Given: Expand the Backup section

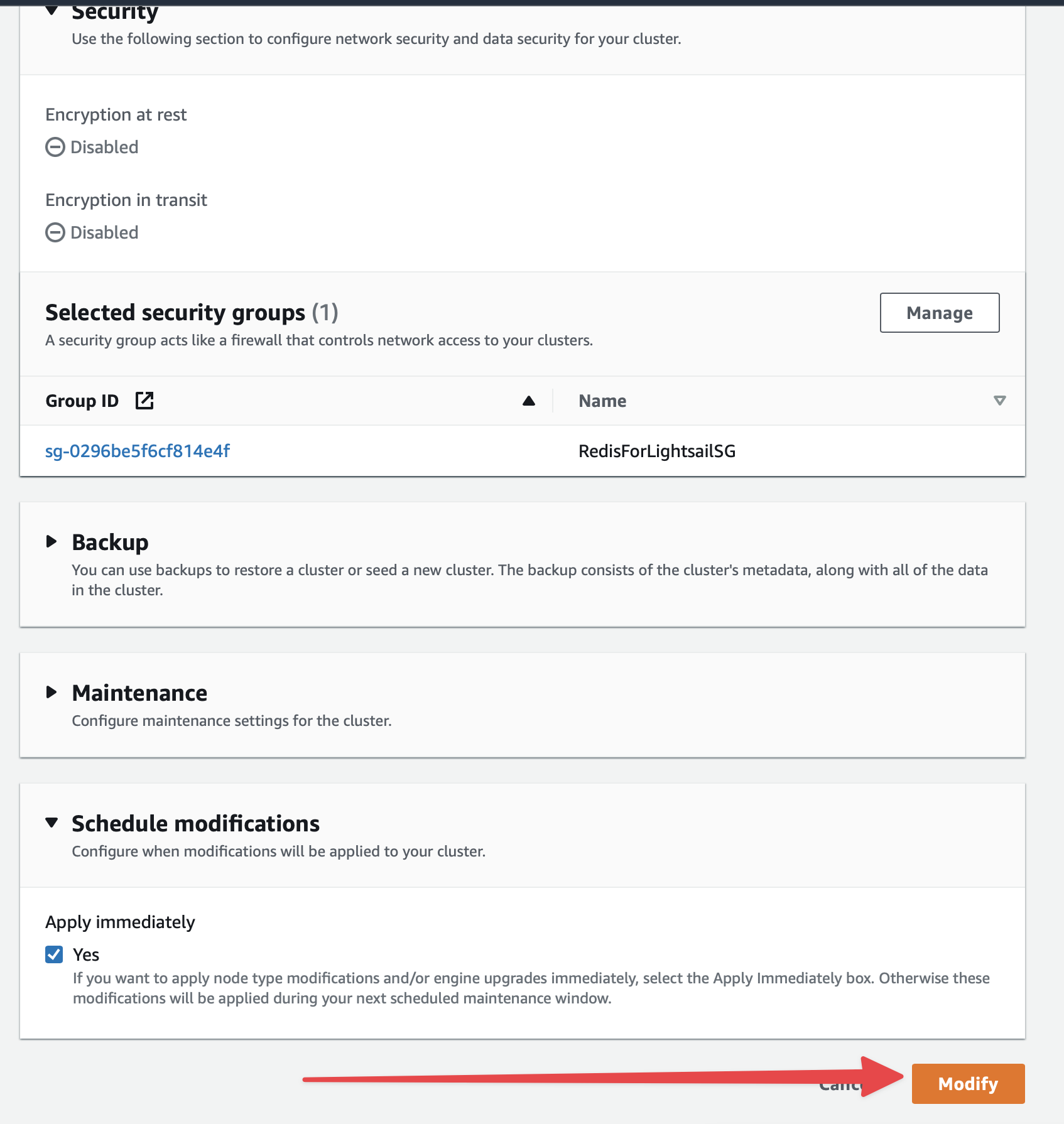Looking at the screenshot, I should click(x=52, y=541).
